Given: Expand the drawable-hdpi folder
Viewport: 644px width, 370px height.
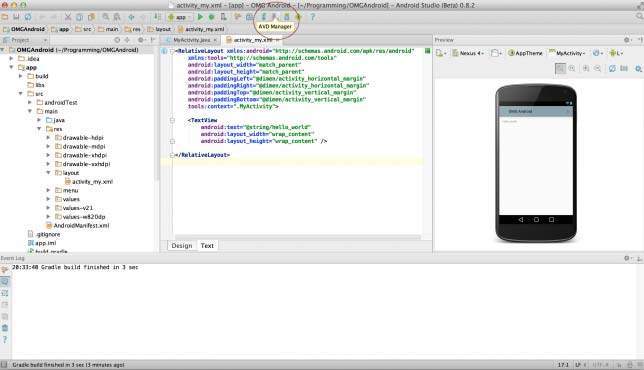Looking at the screenshot, I should pyautogui.click(x=48, y=138).
